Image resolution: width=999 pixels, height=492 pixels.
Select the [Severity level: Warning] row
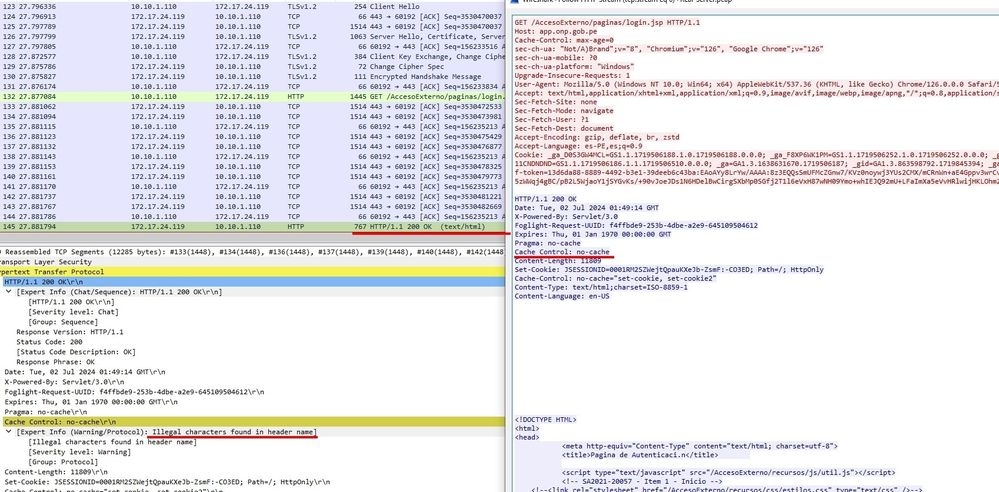point(80,452)
